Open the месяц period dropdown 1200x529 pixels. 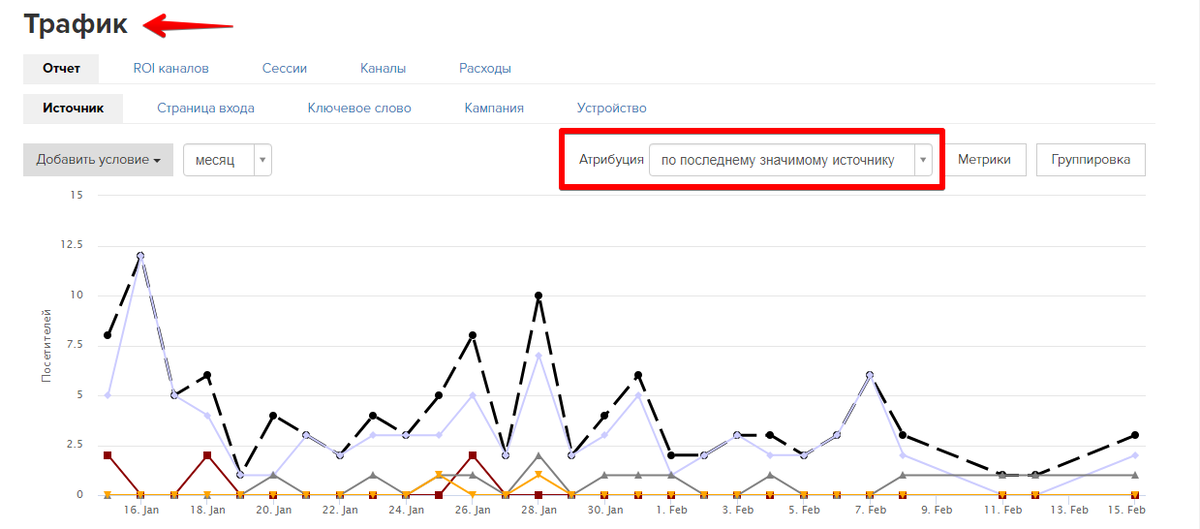click(x=218, y=160)
